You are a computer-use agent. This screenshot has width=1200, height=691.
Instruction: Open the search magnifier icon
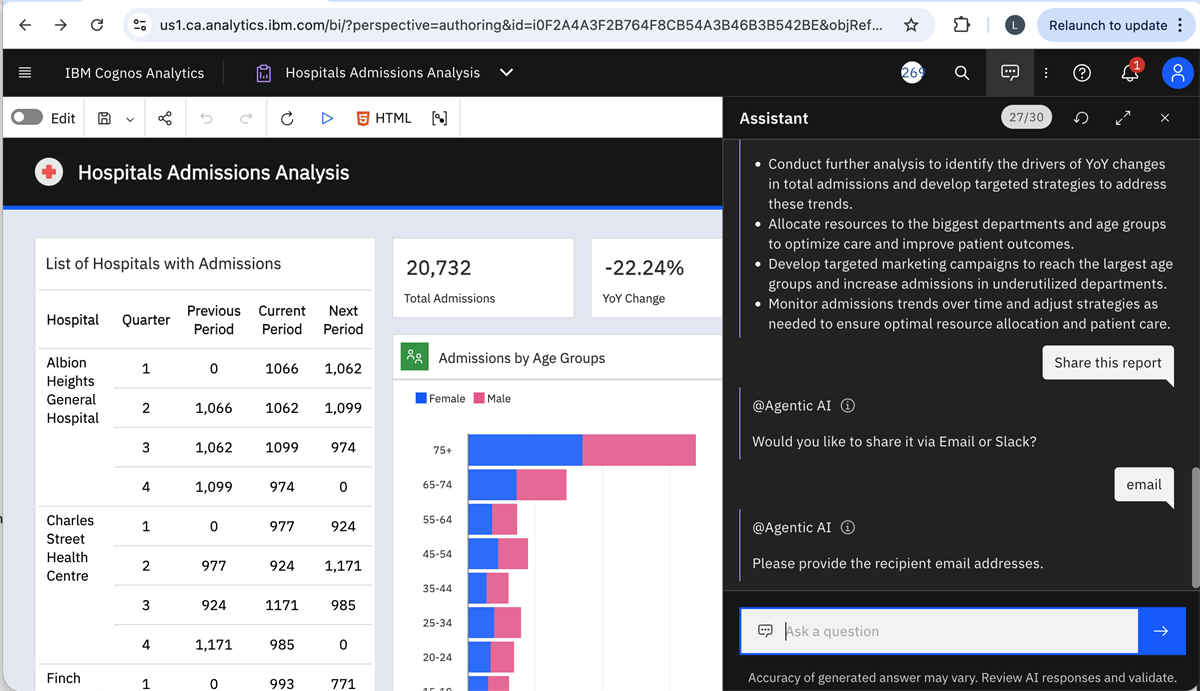[961, 73]
